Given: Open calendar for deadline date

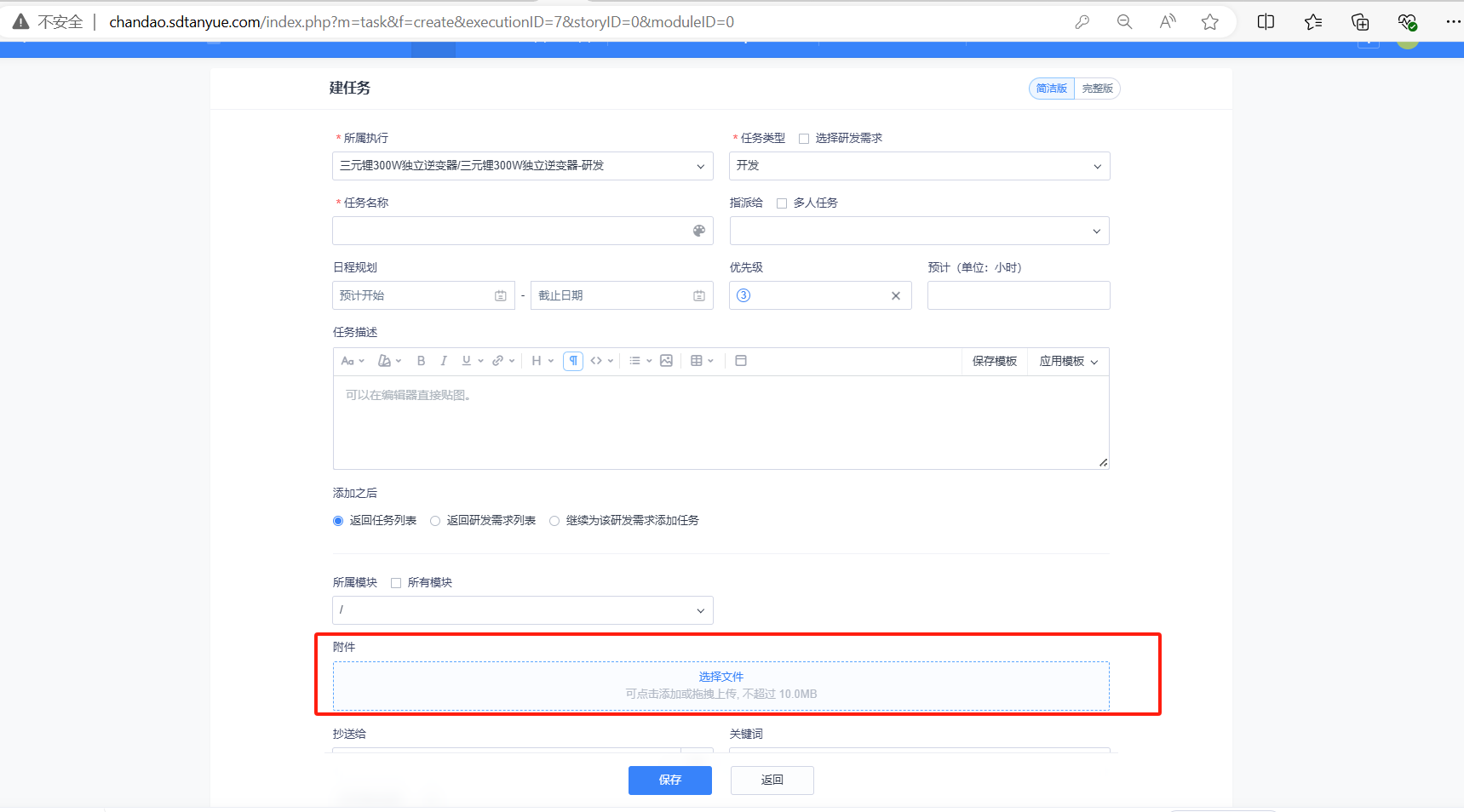Looking at the screenshot, I should point(699,295).
